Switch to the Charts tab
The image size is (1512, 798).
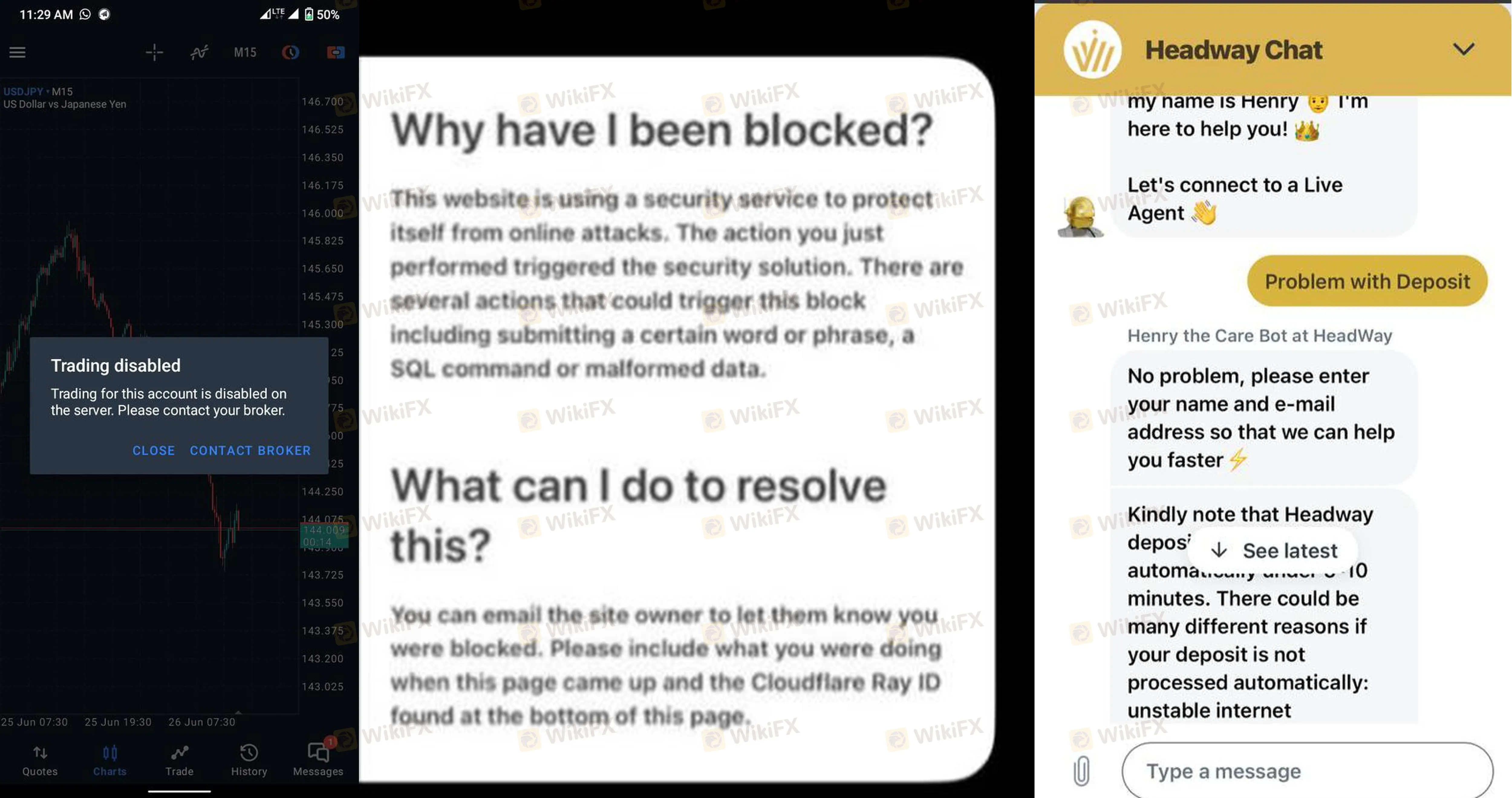(x=110, y=760)
